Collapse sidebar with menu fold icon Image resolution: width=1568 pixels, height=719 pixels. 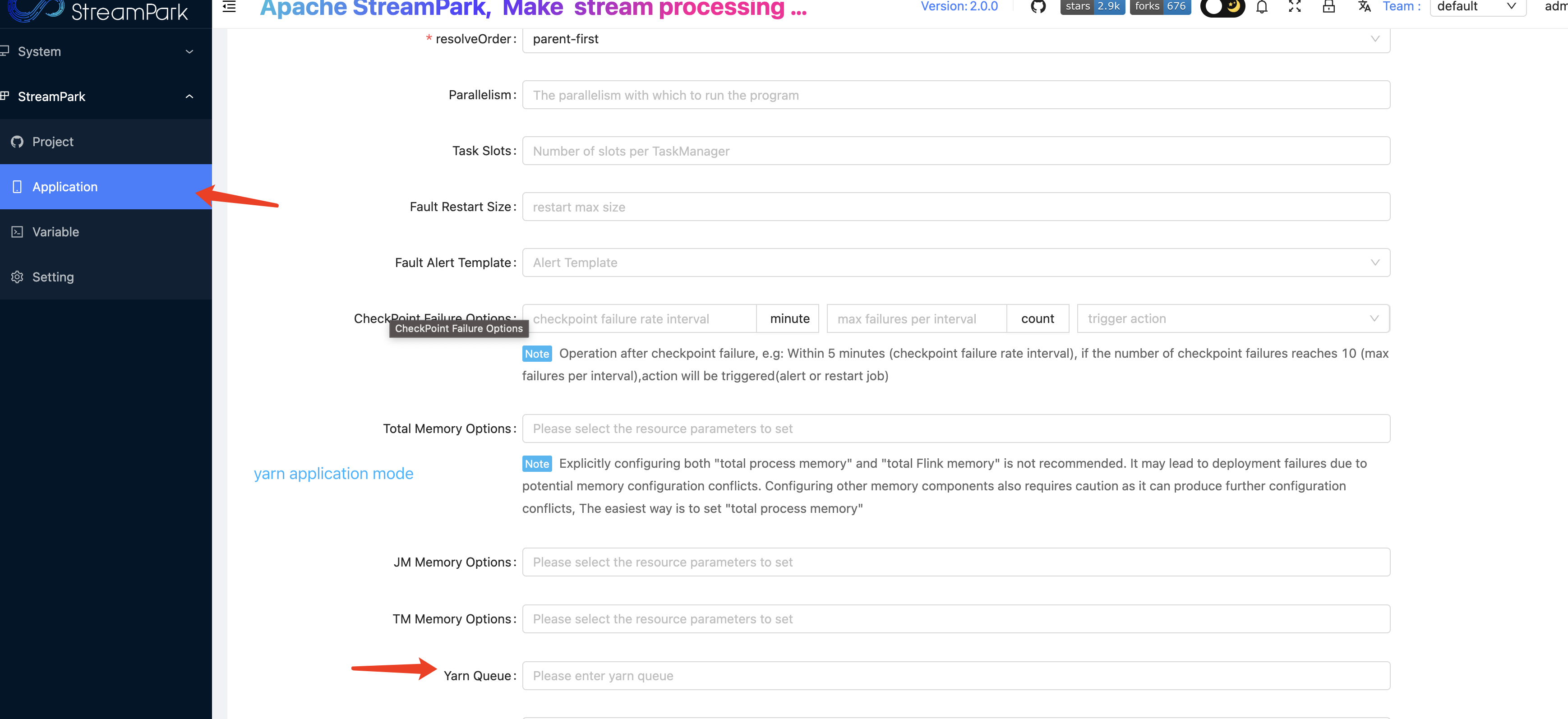(230, 7)
